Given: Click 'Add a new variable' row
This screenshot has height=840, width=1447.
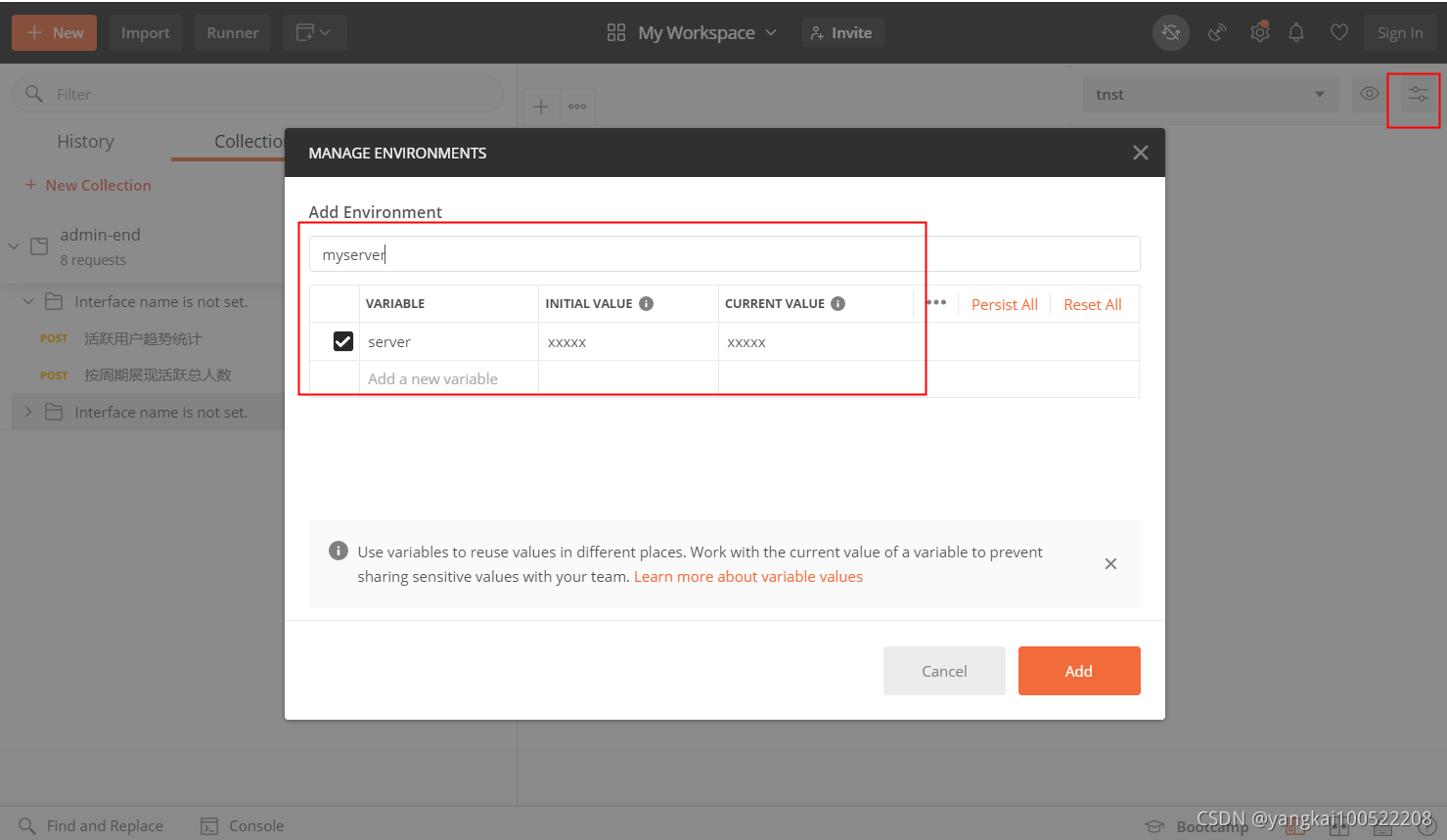Looking at the screenshot, I should 448,378.
